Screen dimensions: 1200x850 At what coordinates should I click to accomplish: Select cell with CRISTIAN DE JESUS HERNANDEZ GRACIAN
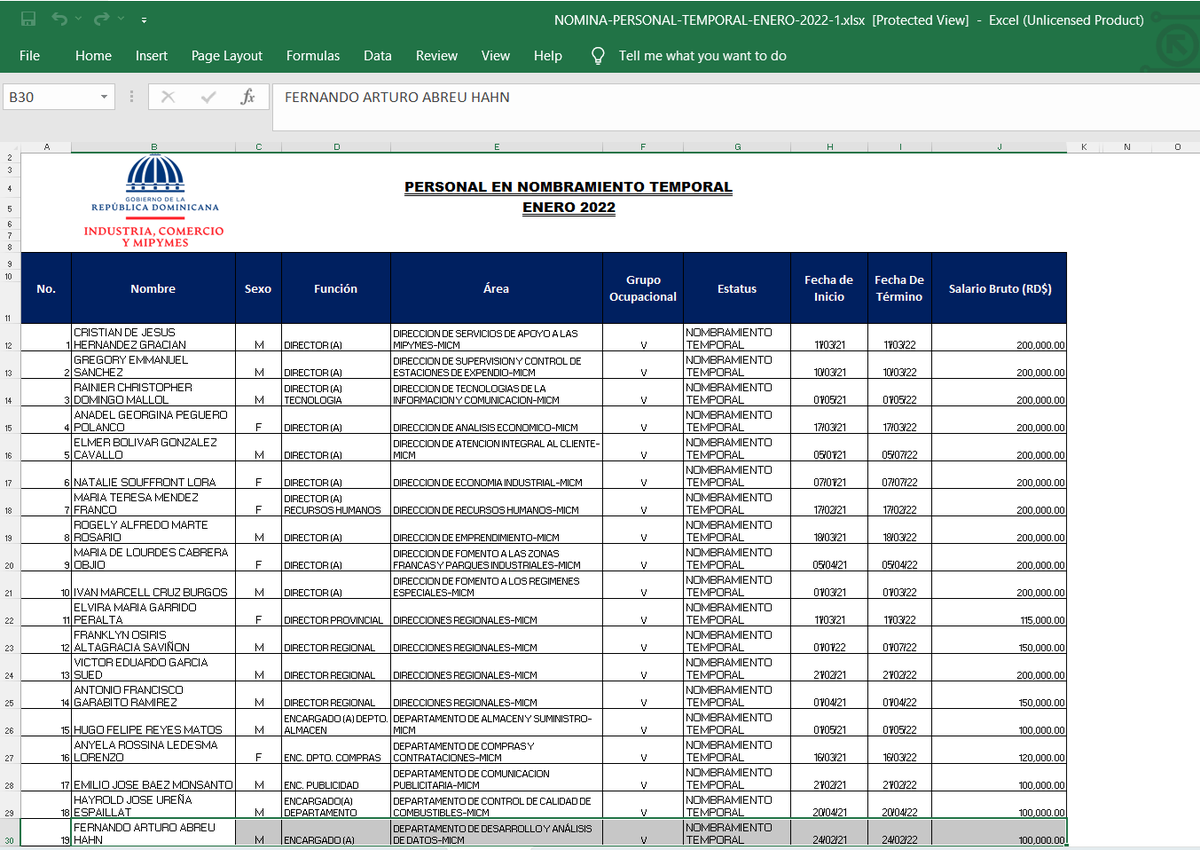[x=153, y=338]
